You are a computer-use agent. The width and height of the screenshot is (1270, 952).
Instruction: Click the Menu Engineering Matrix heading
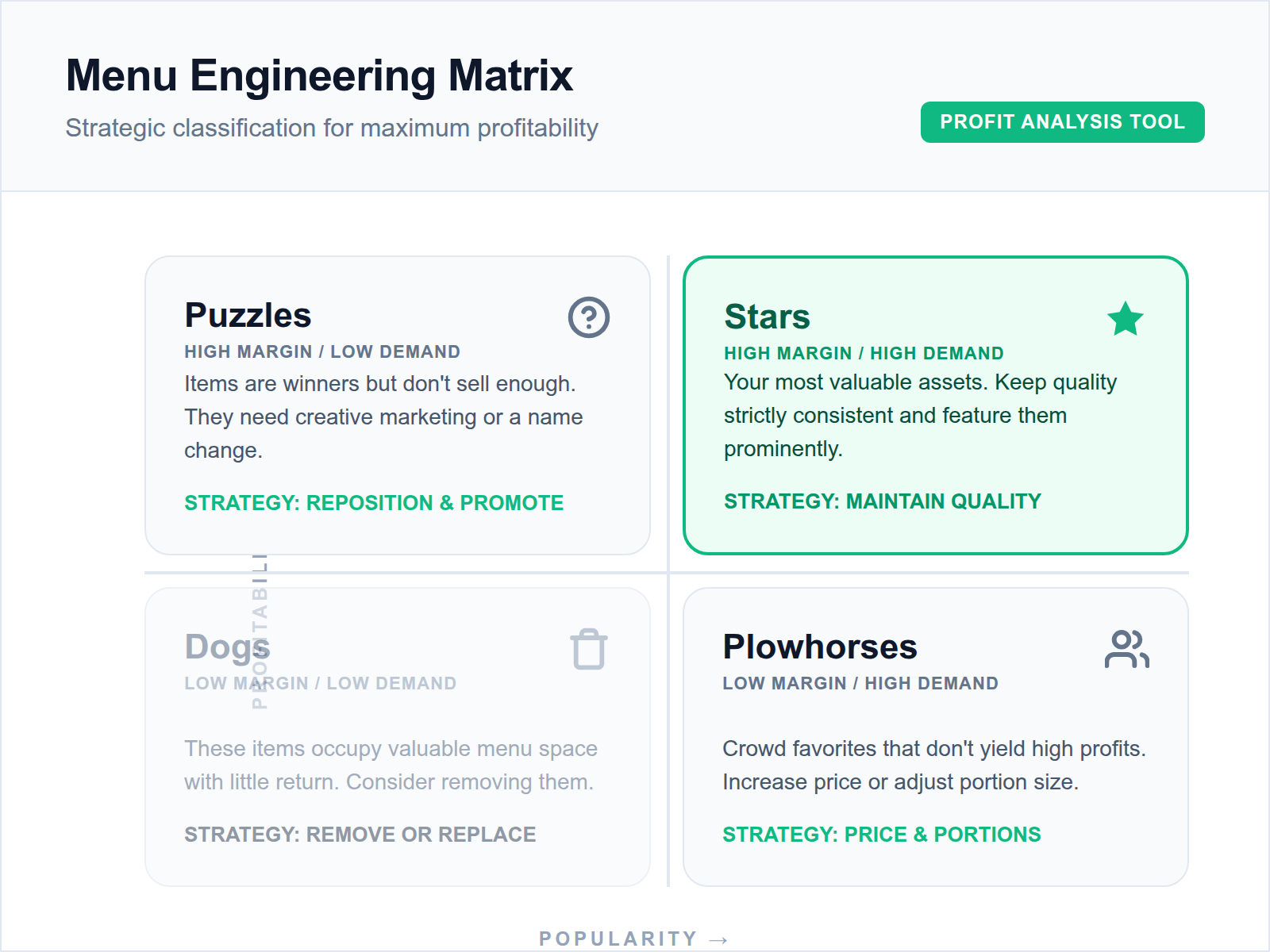point(319,76)
